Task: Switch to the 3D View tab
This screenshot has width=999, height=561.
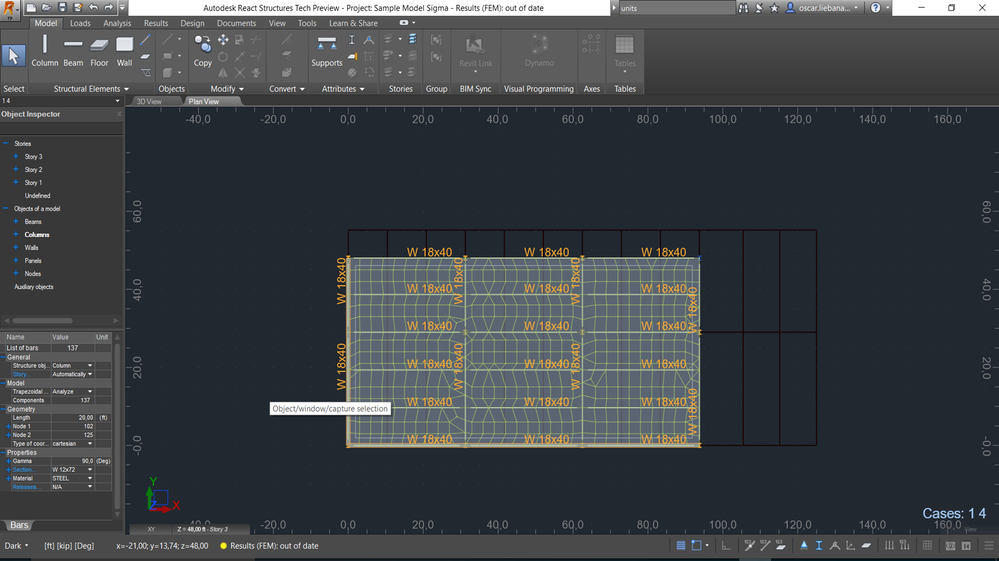Action: (x=149, y=101)
